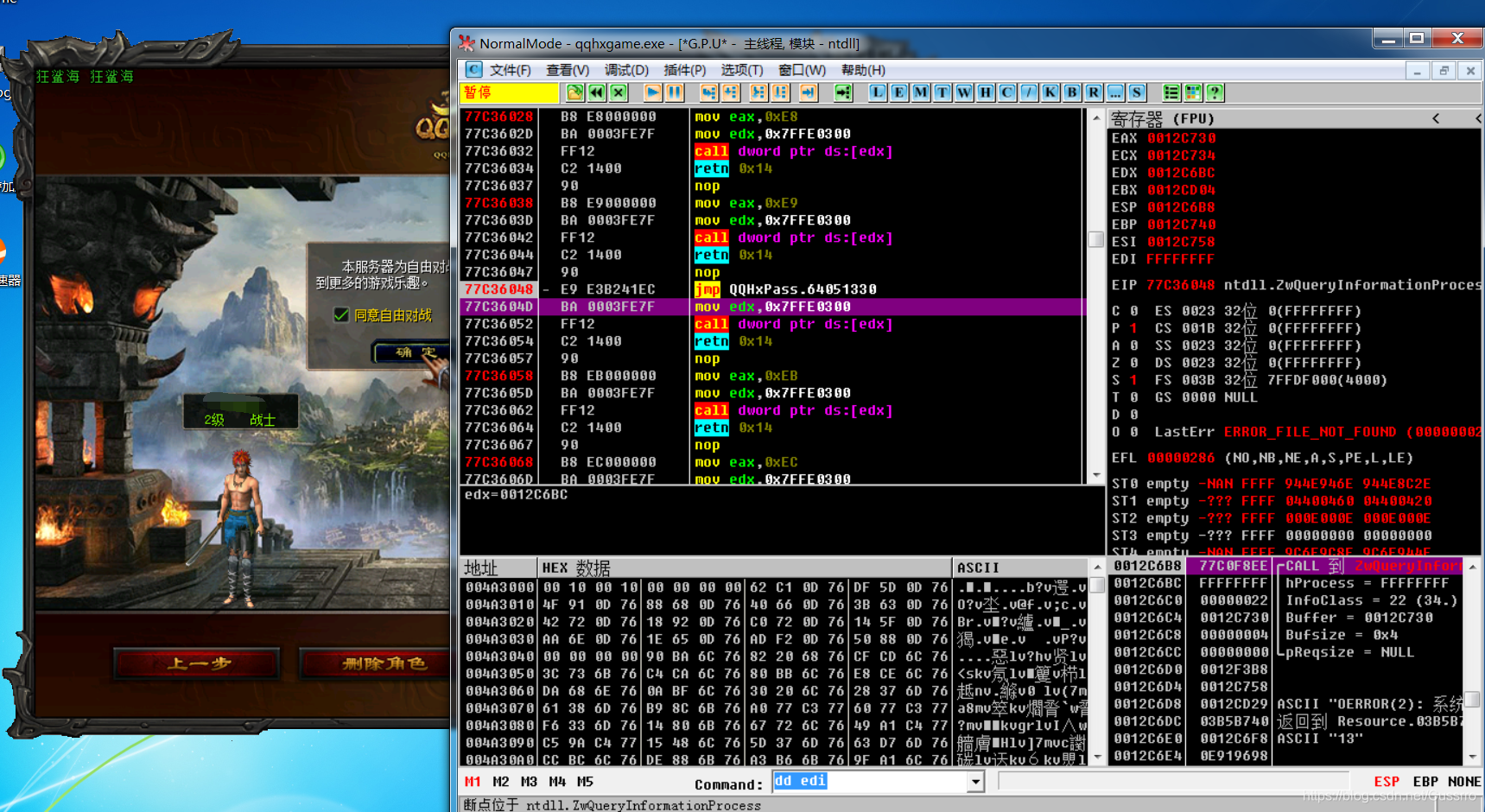Image resolution: width=1485 pixels, height=812 pixels.
Task: Pause execution with the pause icon
Action: pos(675,92)
